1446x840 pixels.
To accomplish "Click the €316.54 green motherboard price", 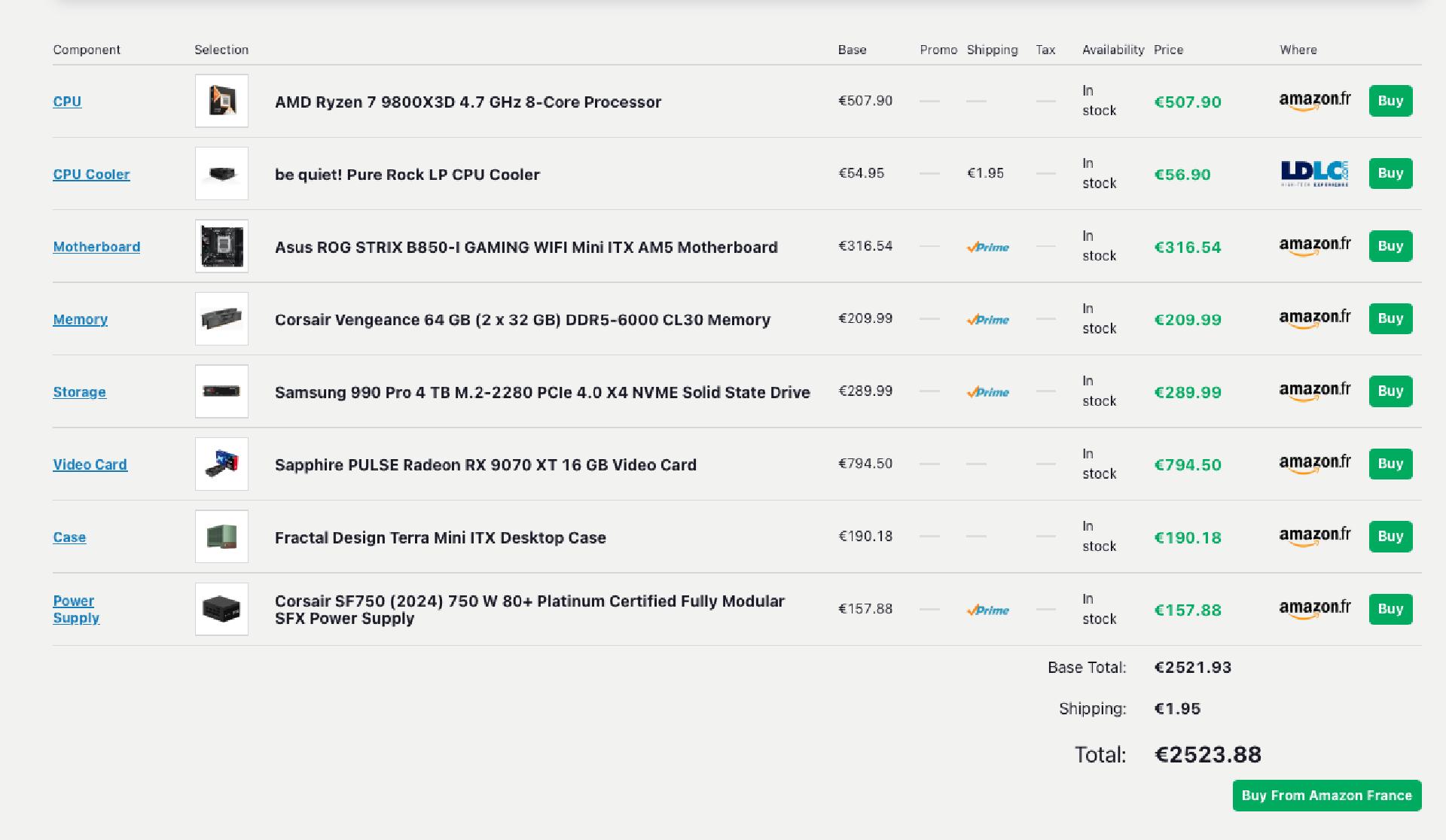I will point(1188,248).
